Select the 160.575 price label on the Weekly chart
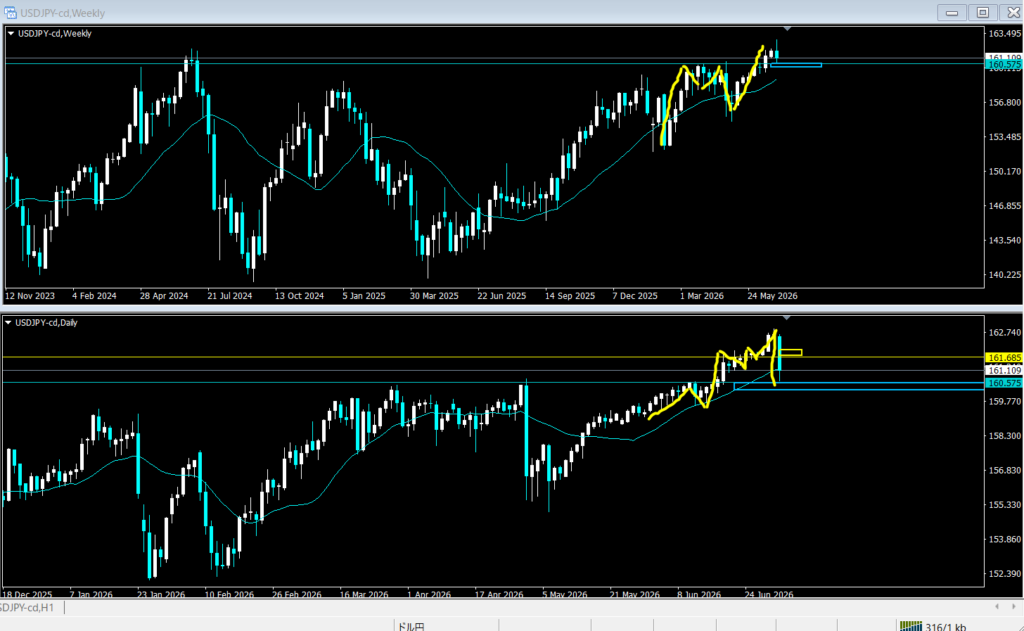 pos(1004,65)
